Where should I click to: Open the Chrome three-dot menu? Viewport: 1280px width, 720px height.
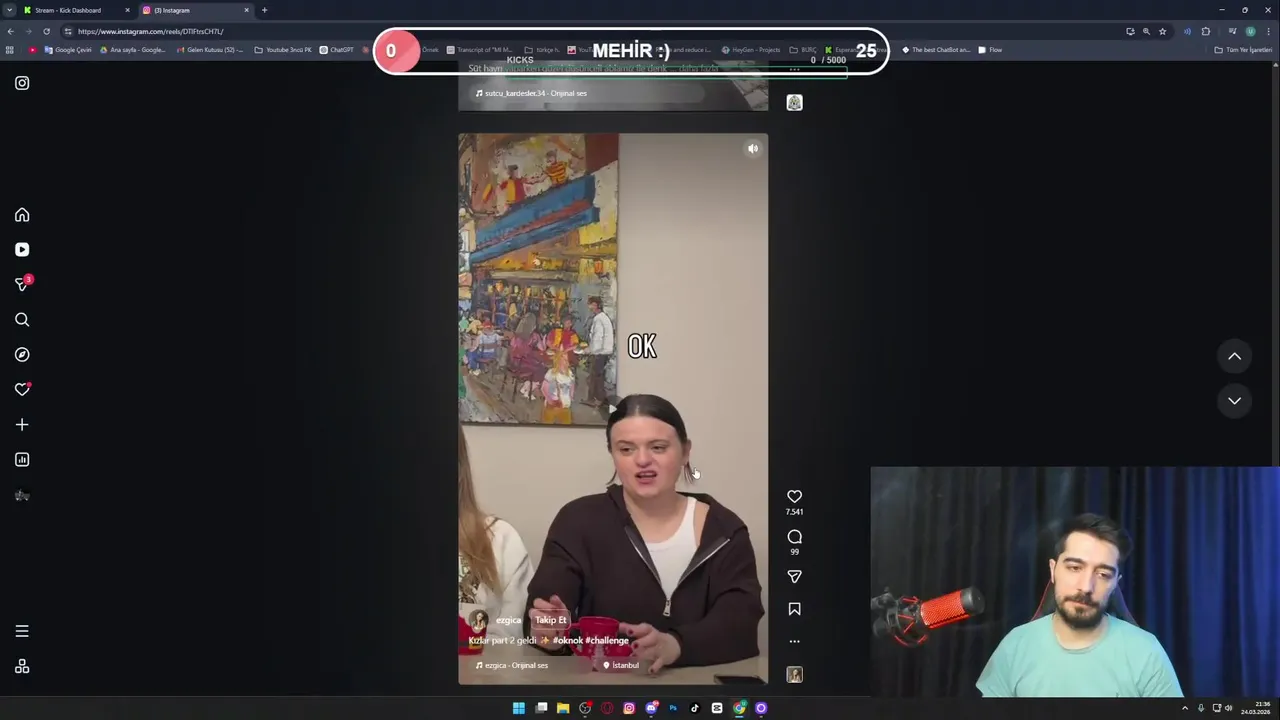coord(1268,31)
